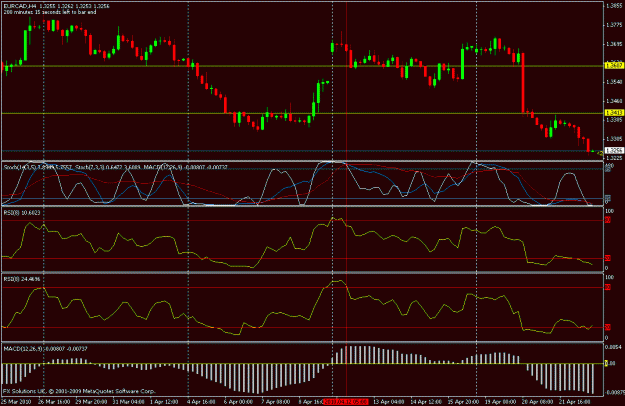Click the white current price label 1.3256
625x406 pixels.
coord(614,151)
